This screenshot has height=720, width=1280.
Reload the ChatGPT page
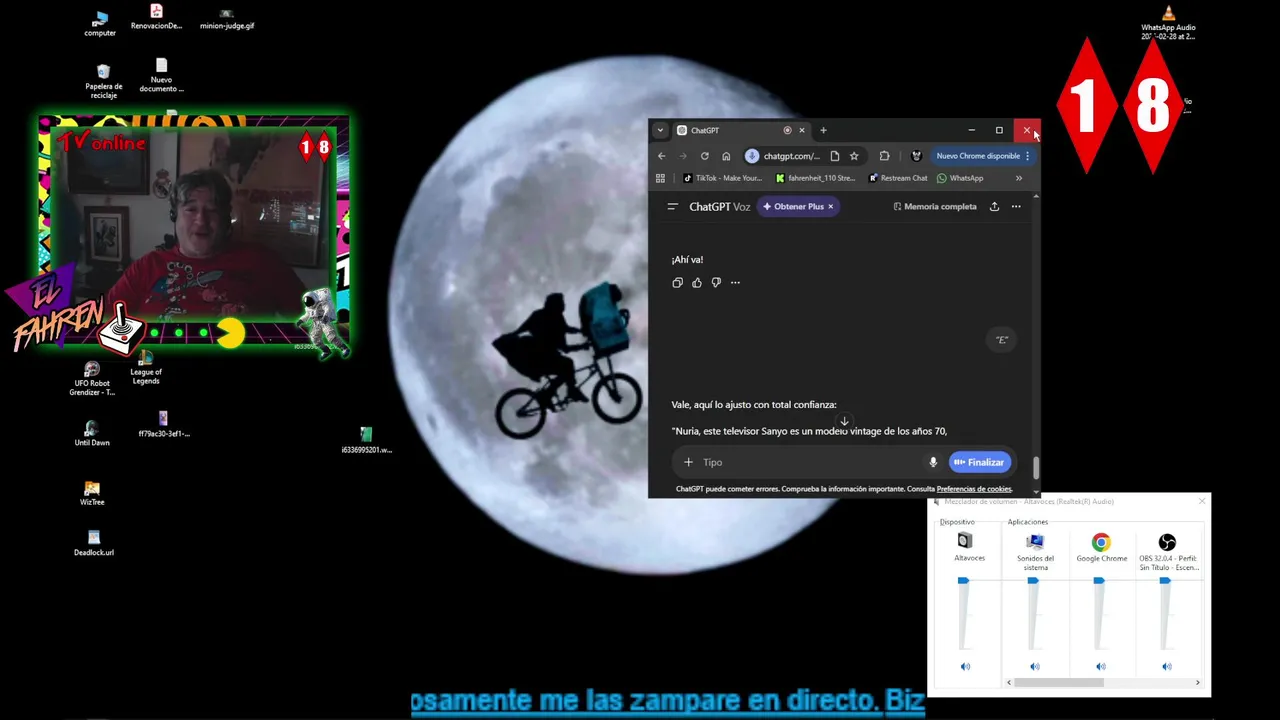pos(704,156)
